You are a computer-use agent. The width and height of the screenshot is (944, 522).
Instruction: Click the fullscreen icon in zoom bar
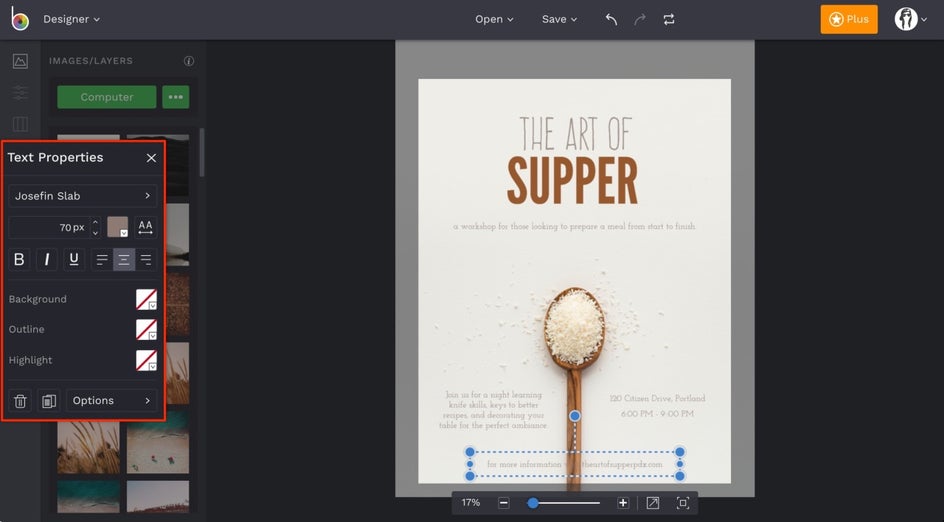pyautogui.click(x=683, y=503)
